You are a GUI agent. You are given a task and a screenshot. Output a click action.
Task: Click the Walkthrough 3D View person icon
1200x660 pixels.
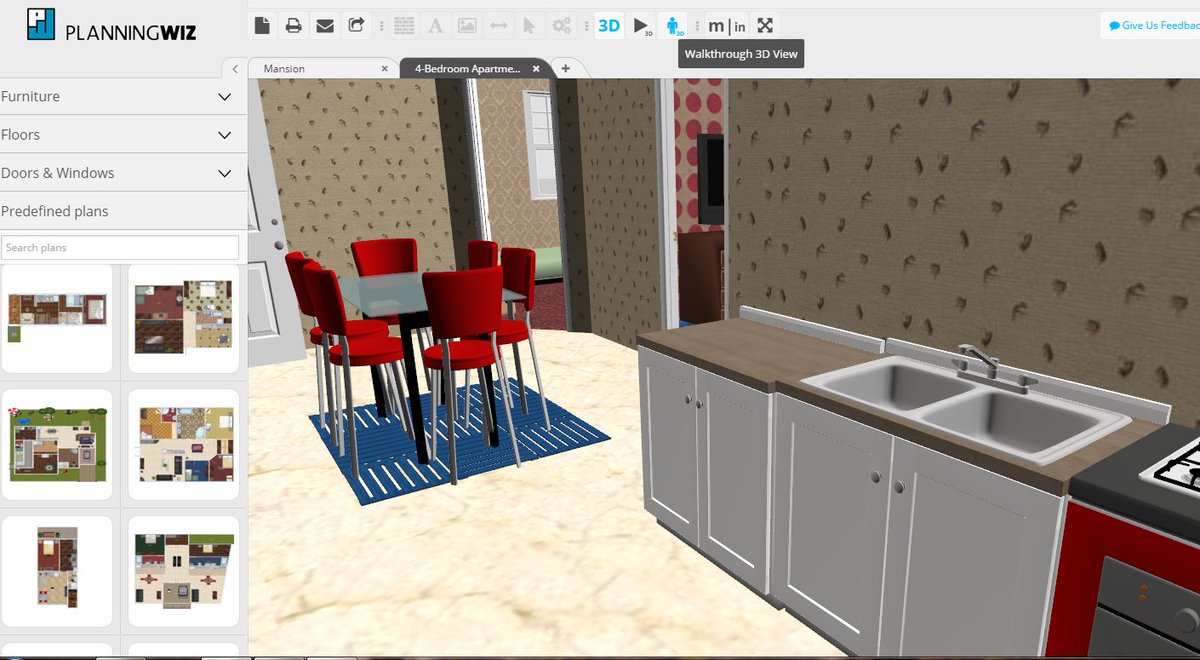point(673,26)
